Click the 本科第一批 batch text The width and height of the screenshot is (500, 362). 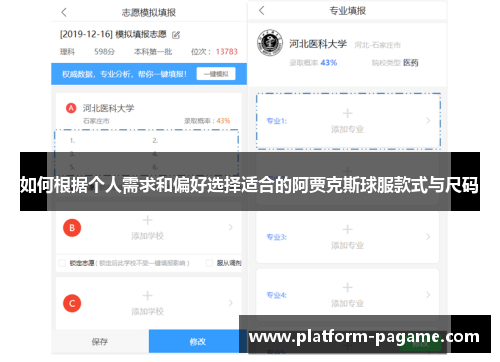pyautogui.click(x=153, y=52)
